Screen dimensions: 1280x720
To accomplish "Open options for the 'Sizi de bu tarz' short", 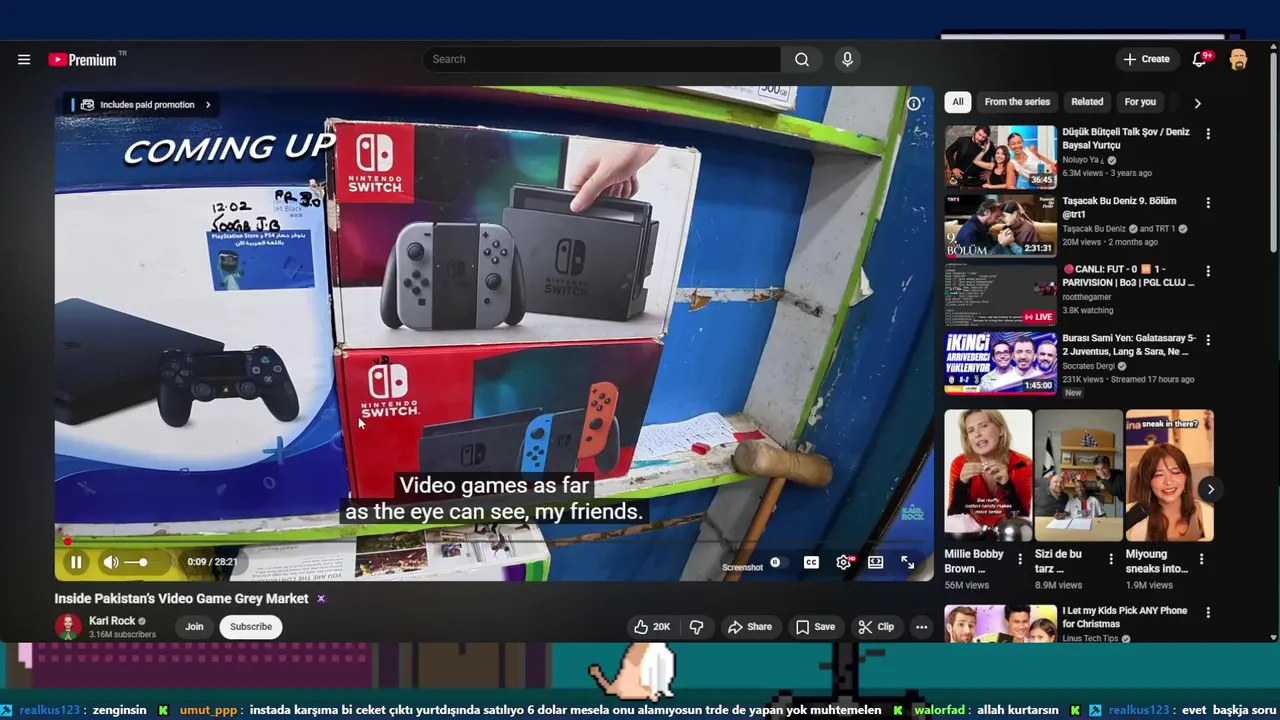I will coord(1111,560).
